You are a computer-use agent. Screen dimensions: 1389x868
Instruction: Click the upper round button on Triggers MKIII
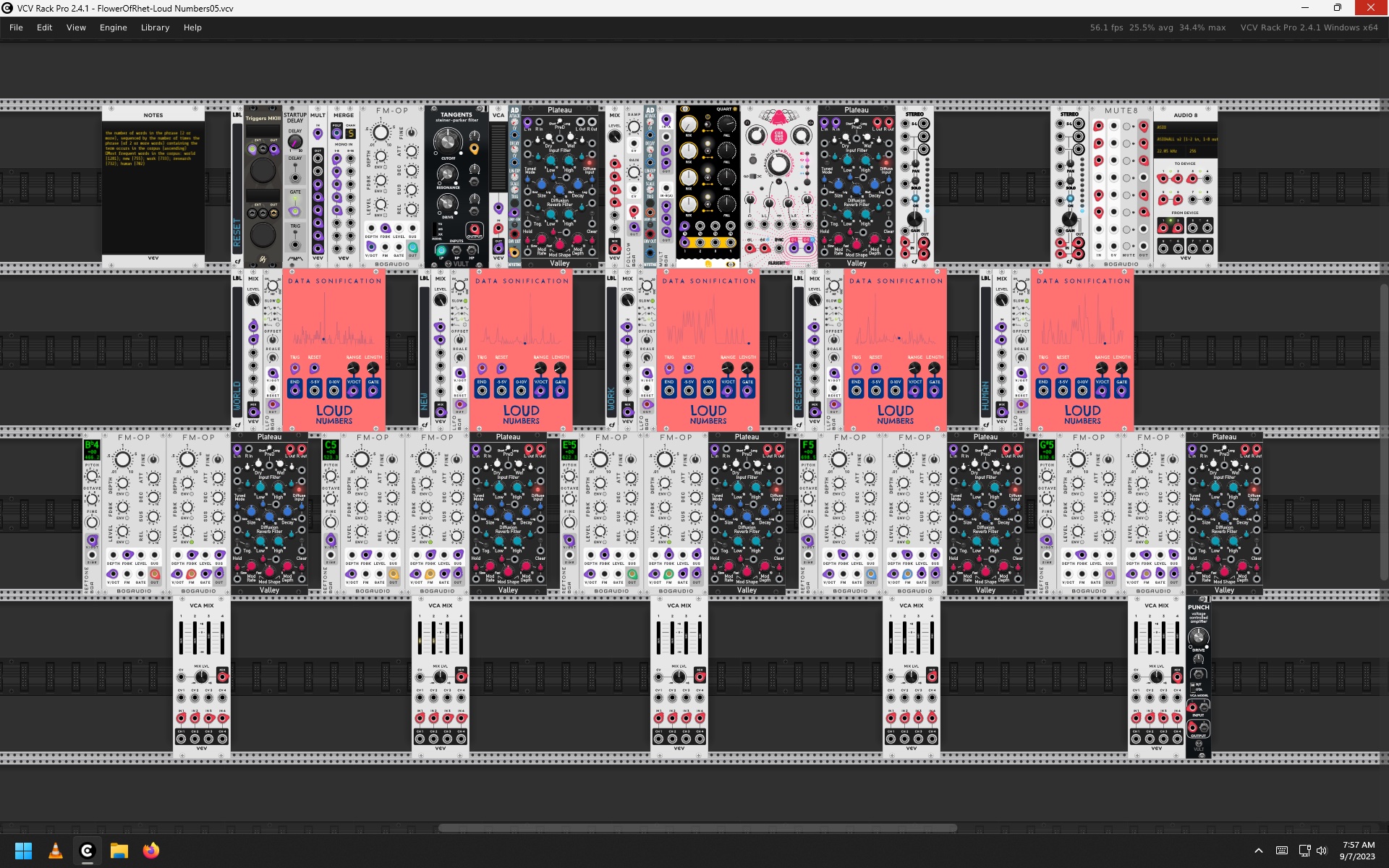coord(263,170)
